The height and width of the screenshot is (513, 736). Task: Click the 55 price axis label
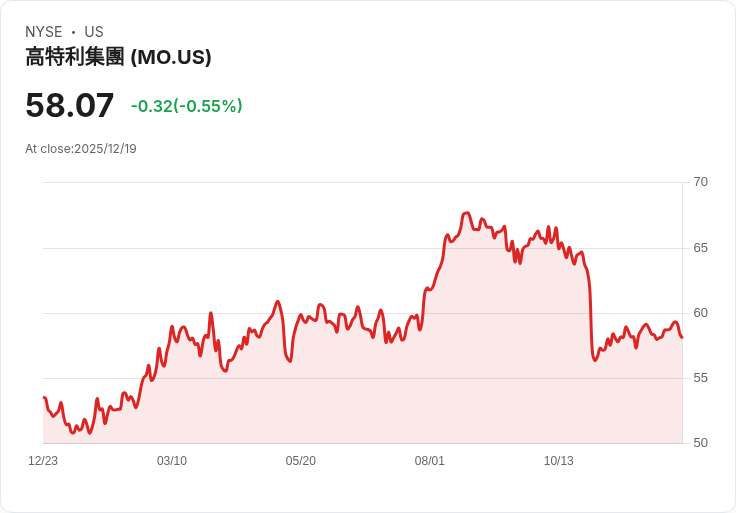pos(701,378)
